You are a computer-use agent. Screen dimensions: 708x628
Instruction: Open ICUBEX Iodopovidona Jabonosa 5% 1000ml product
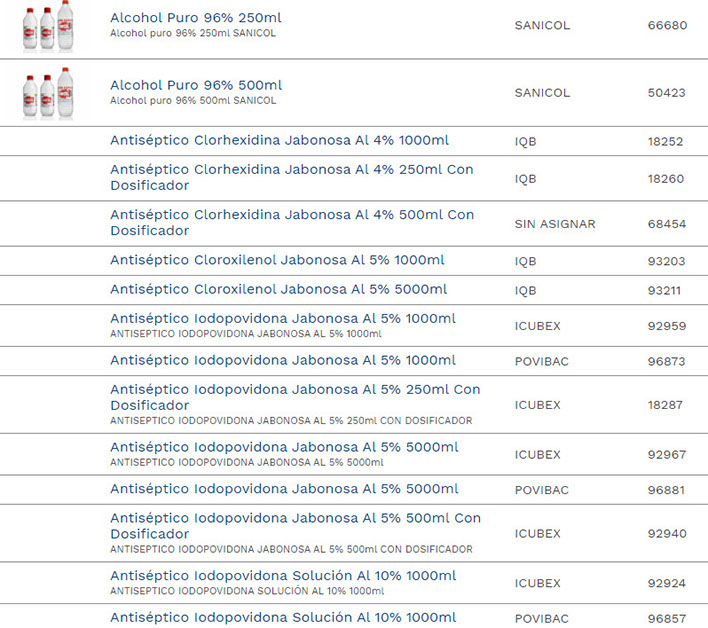click(x=282, y=319)
